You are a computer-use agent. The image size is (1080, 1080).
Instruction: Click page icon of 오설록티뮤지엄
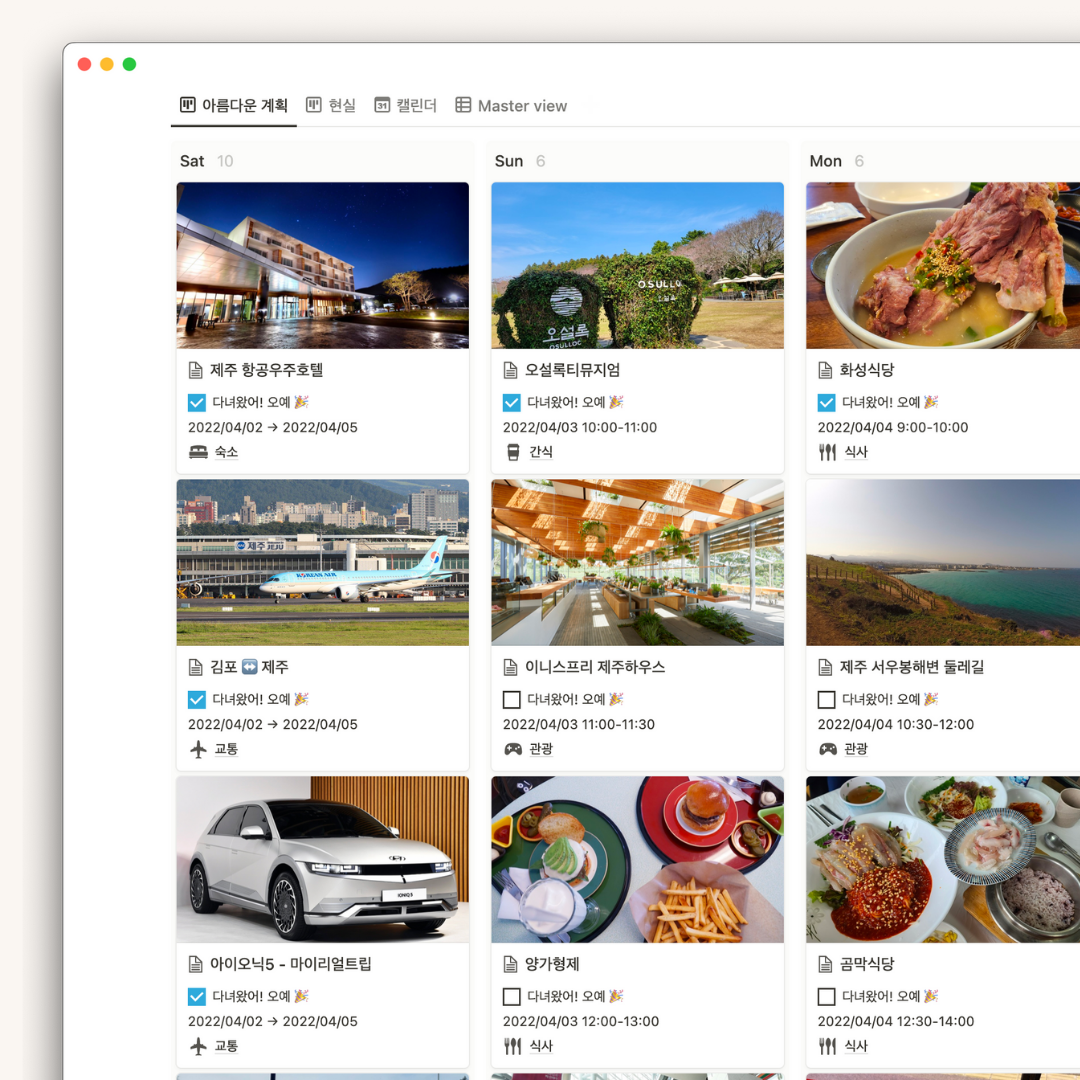[x=510, y=371]
